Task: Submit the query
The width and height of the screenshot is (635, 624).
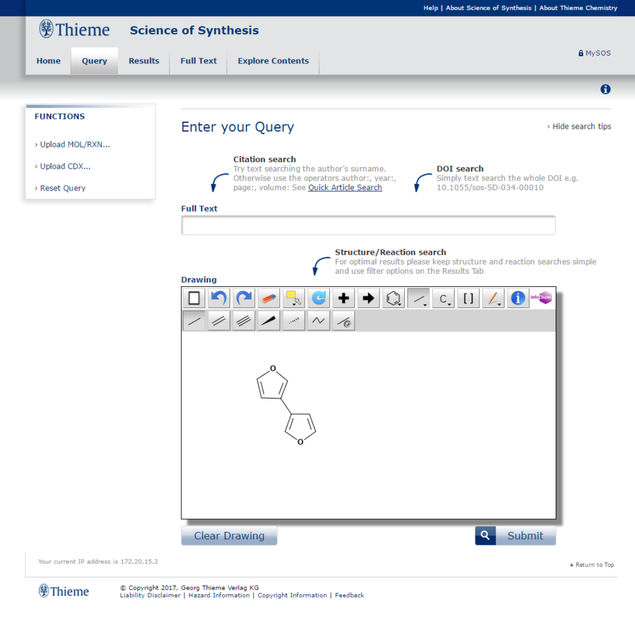Action: coord(526,535)
